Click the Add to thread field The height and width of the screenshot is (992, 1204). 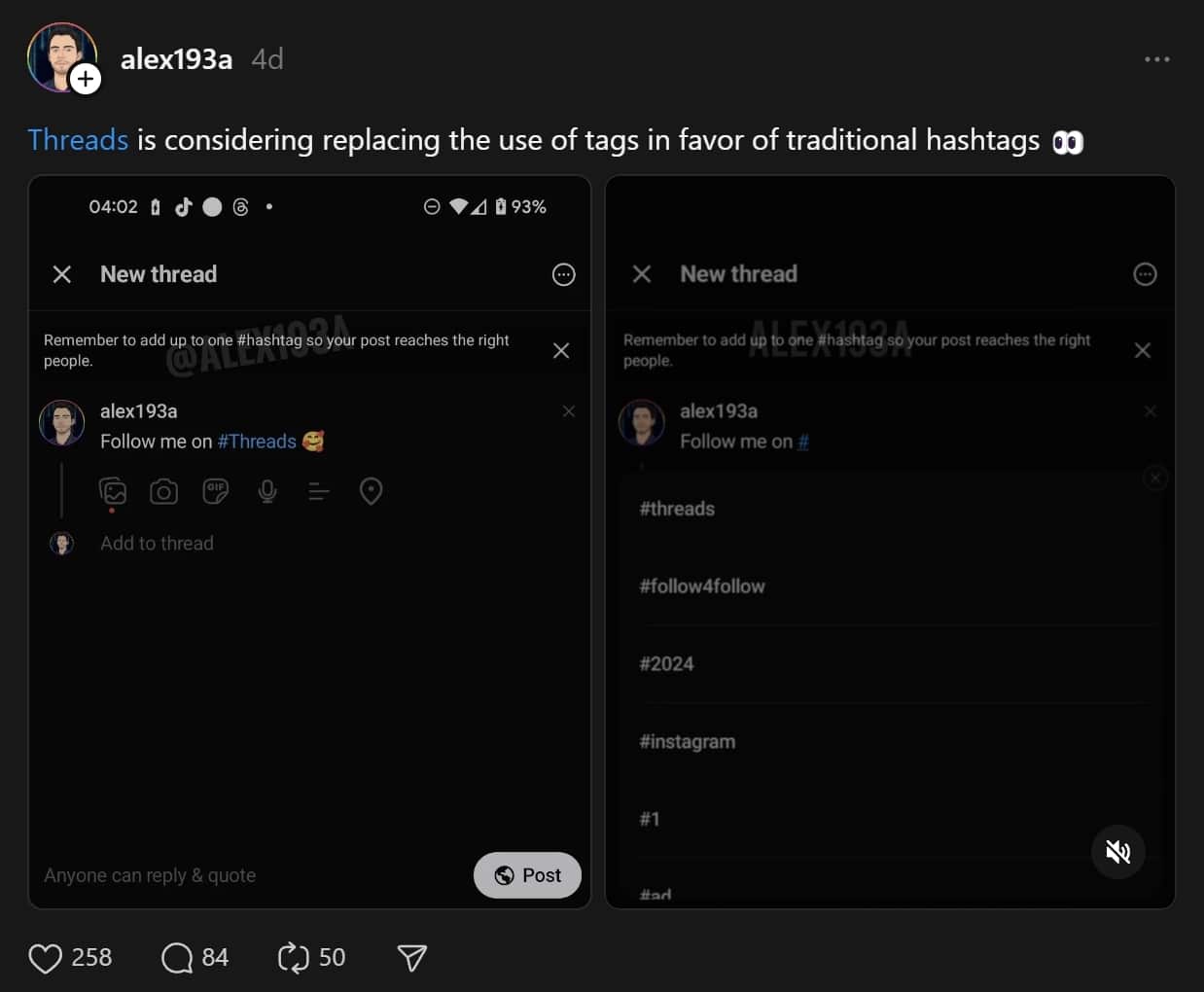157,543
